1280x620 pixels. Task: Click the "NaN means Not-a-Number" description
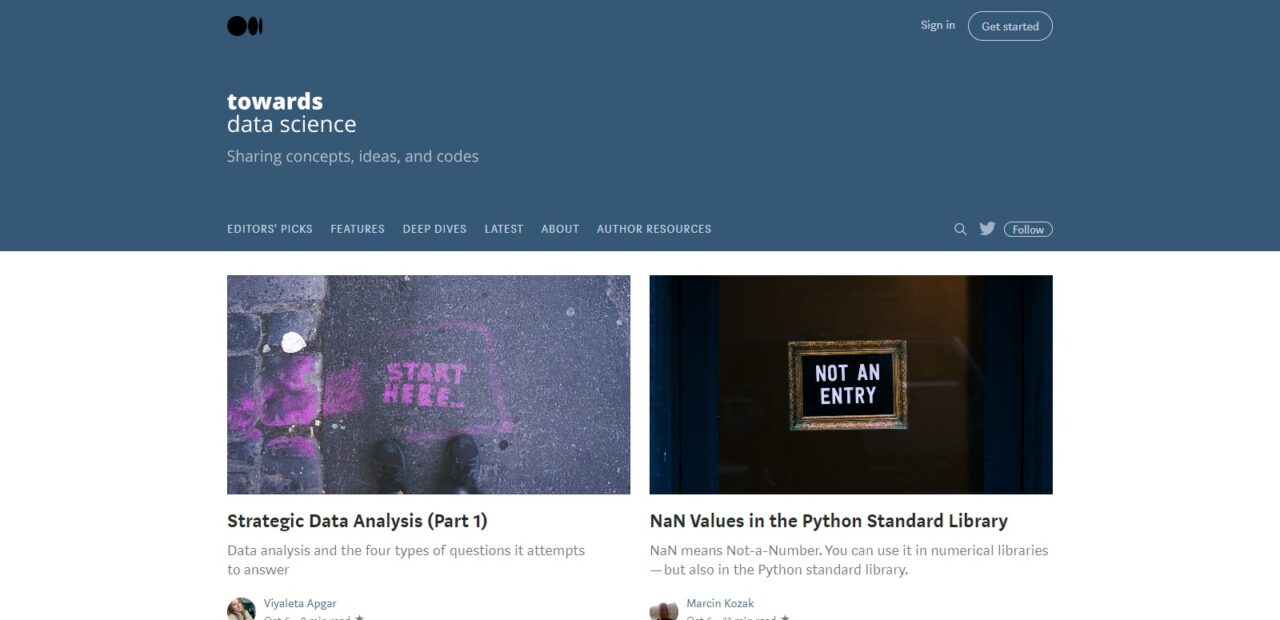849,560
